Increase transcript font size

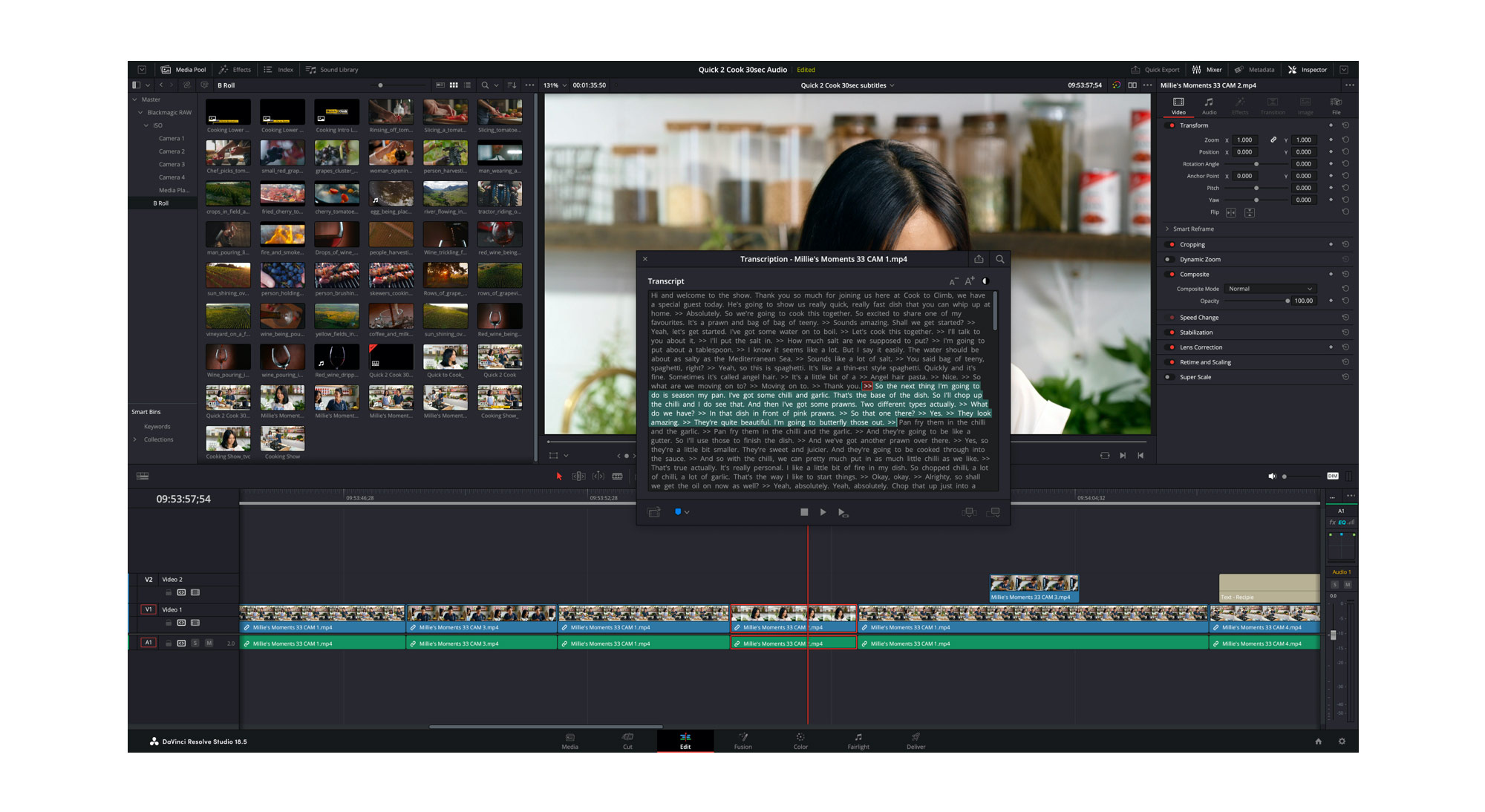coord(969,281)
